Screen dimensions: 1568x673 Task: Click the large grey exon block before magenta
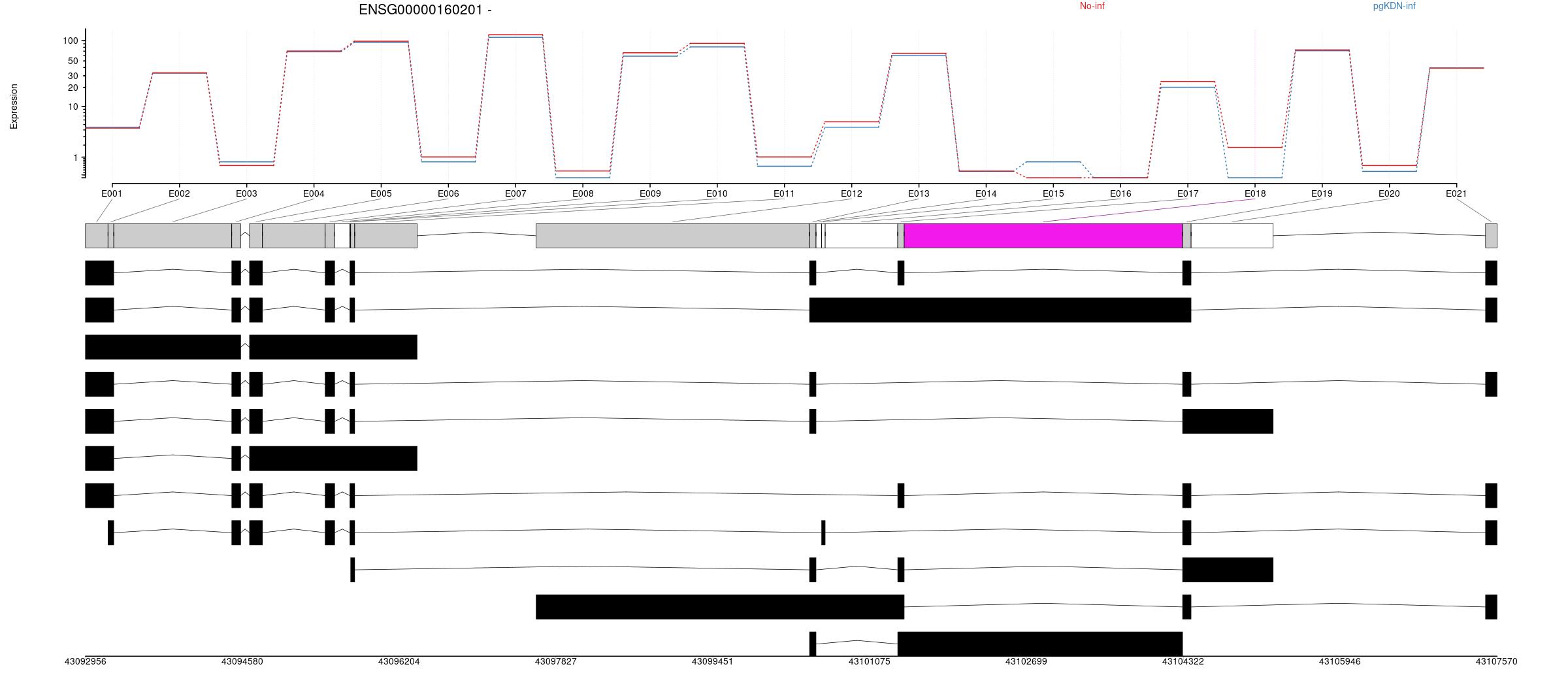pyautogui.click(x=672, y=236)
